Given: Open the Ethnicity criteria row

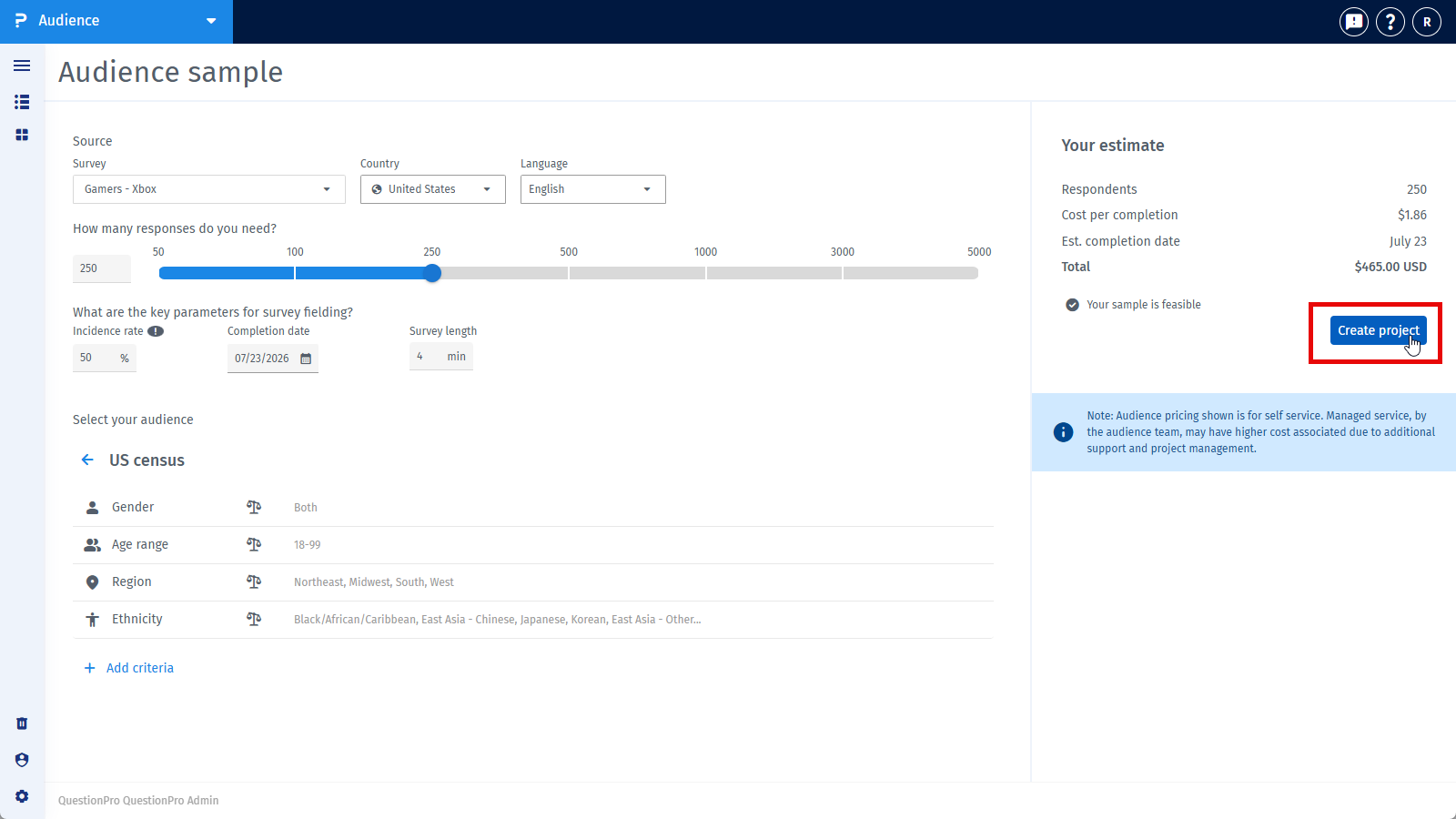Looking at the screenshot, I should [x=532, y=620].
